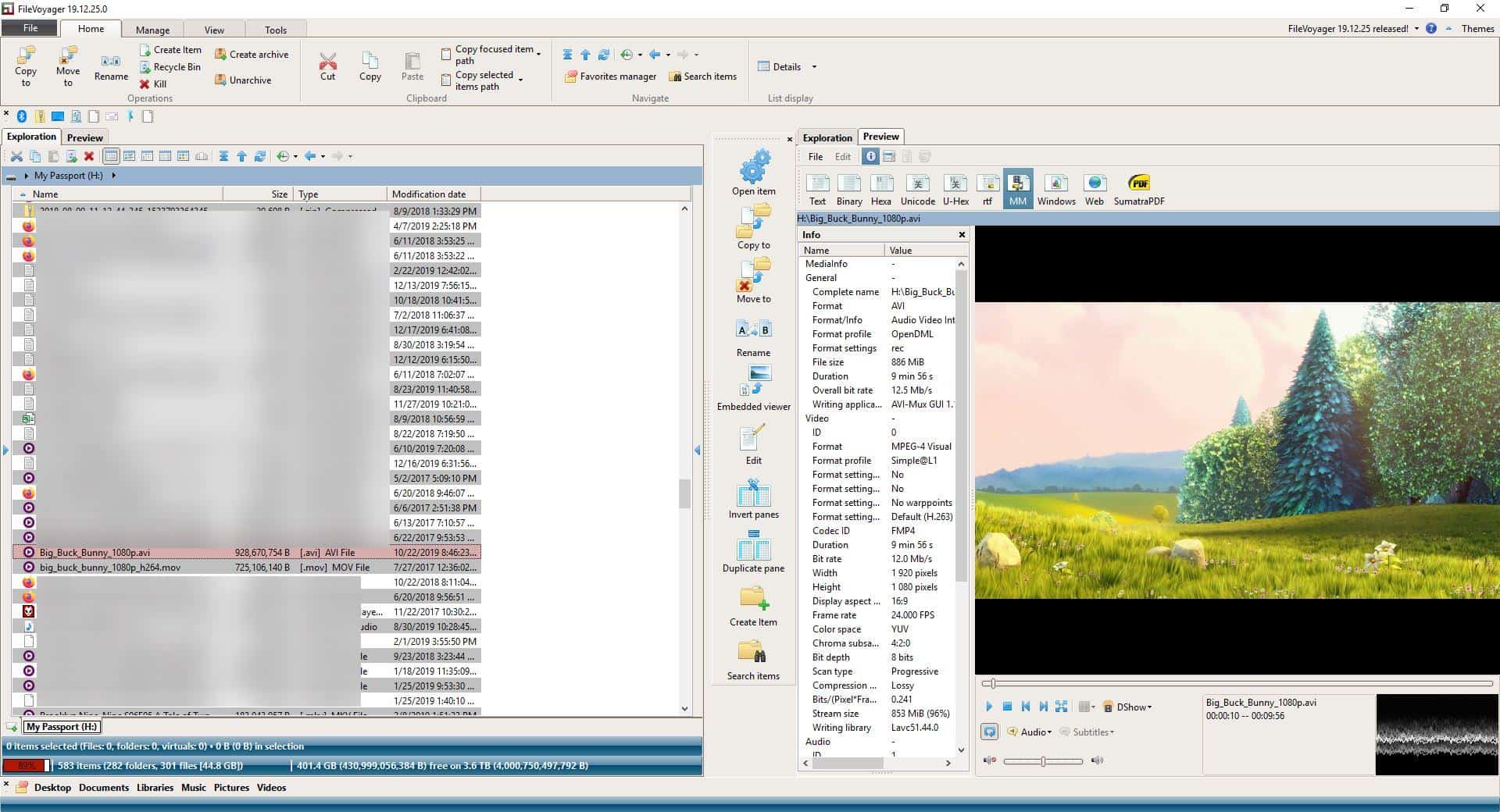Click the Rename button in the ribbon
This screenshot has height=812, width=1500.
point(111,67)
